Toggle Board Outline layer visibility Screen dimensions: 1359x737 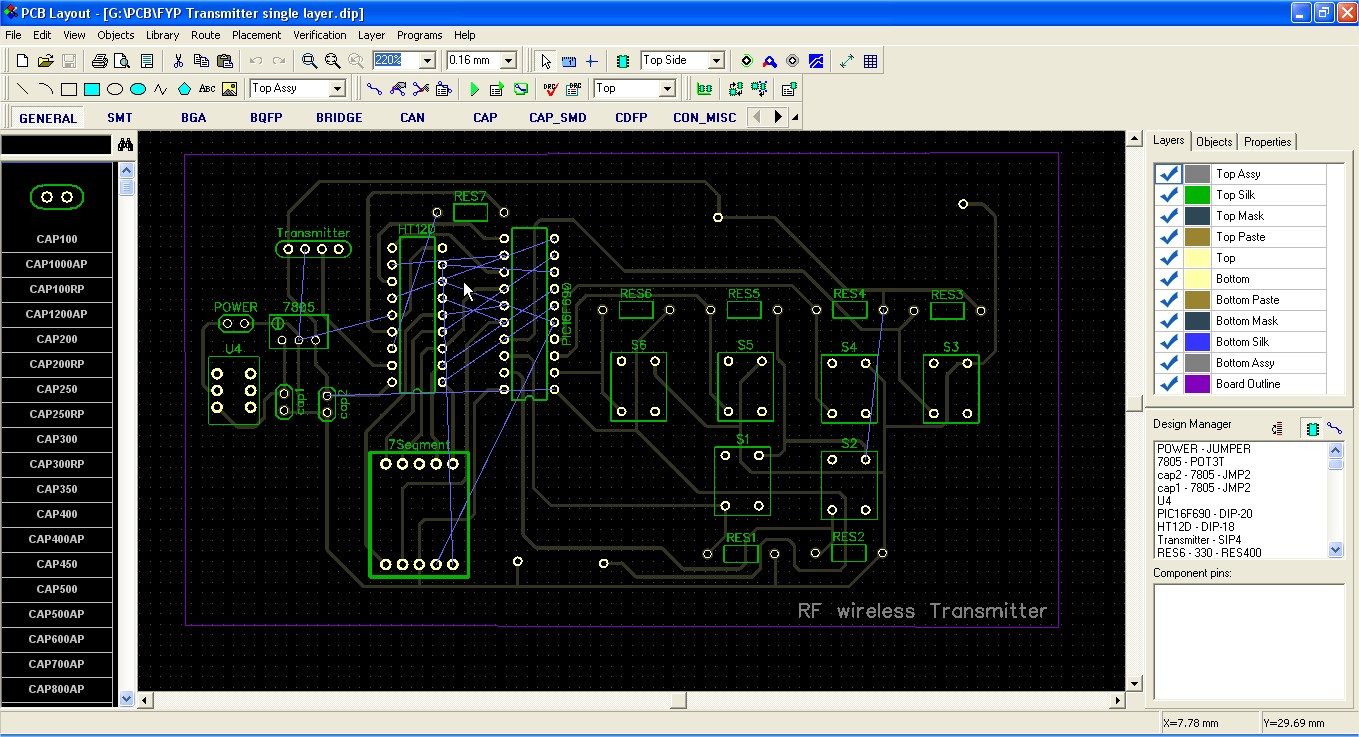pyautogui.click(x=1168, y=384)
